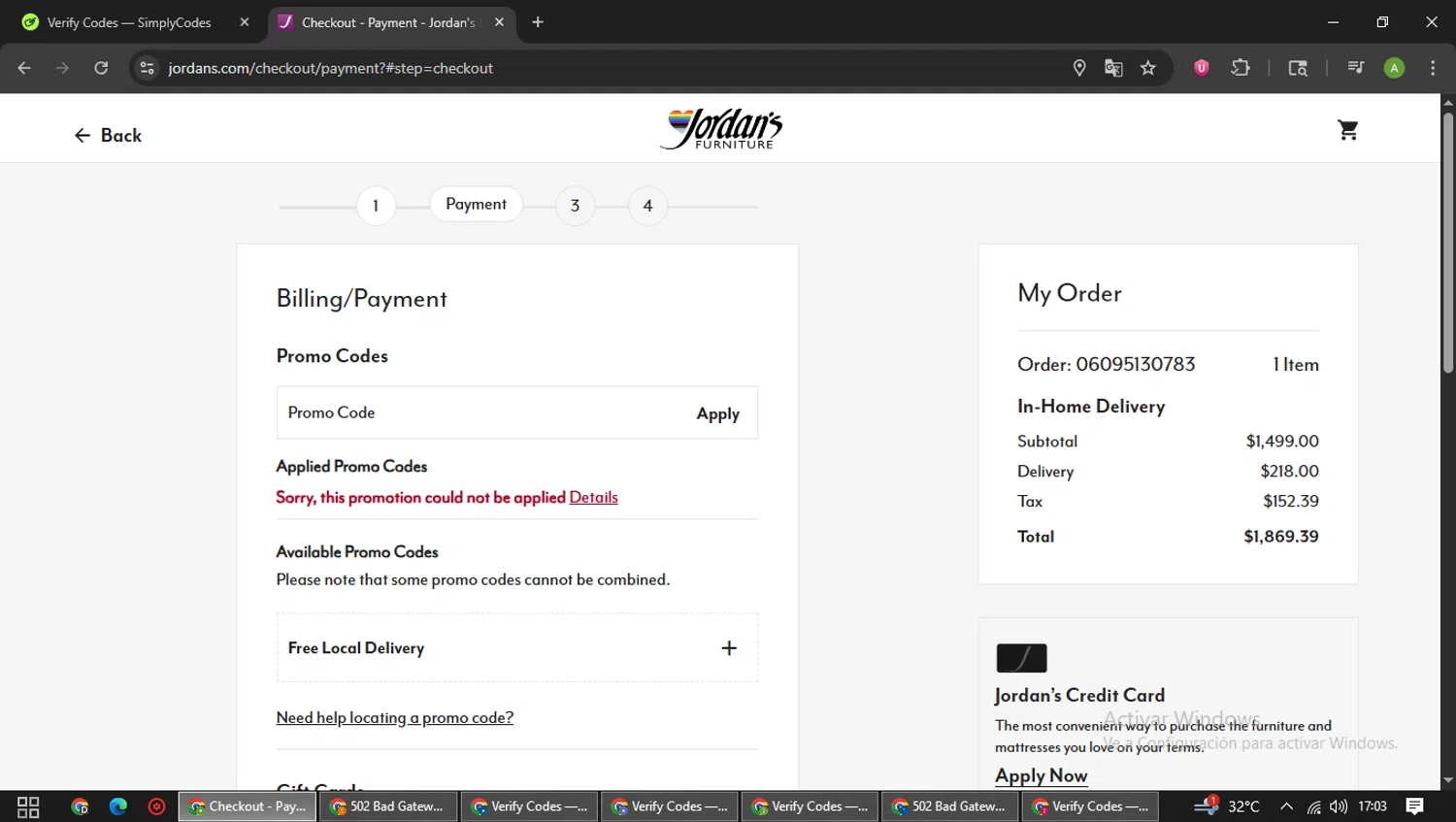Close the Checkout - Payment tab

pos(499,22)
